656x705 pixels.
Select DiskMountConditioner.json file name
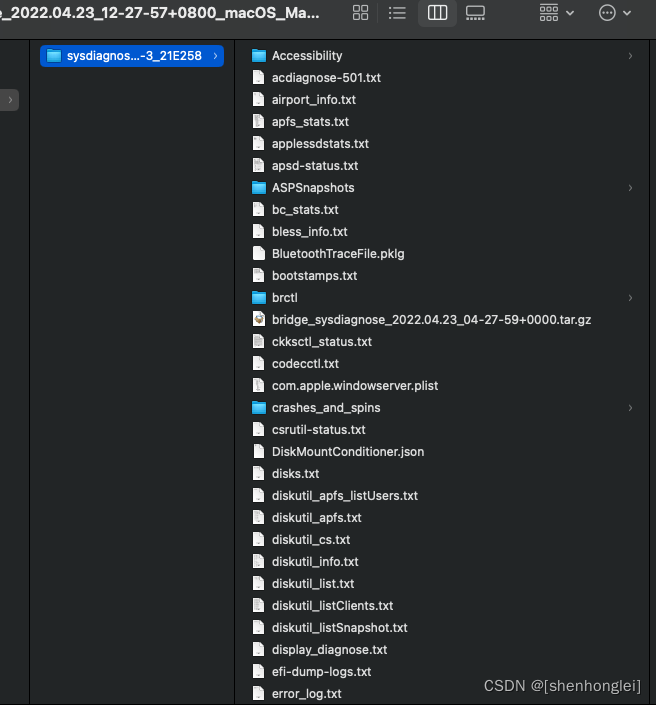[348, 452]
